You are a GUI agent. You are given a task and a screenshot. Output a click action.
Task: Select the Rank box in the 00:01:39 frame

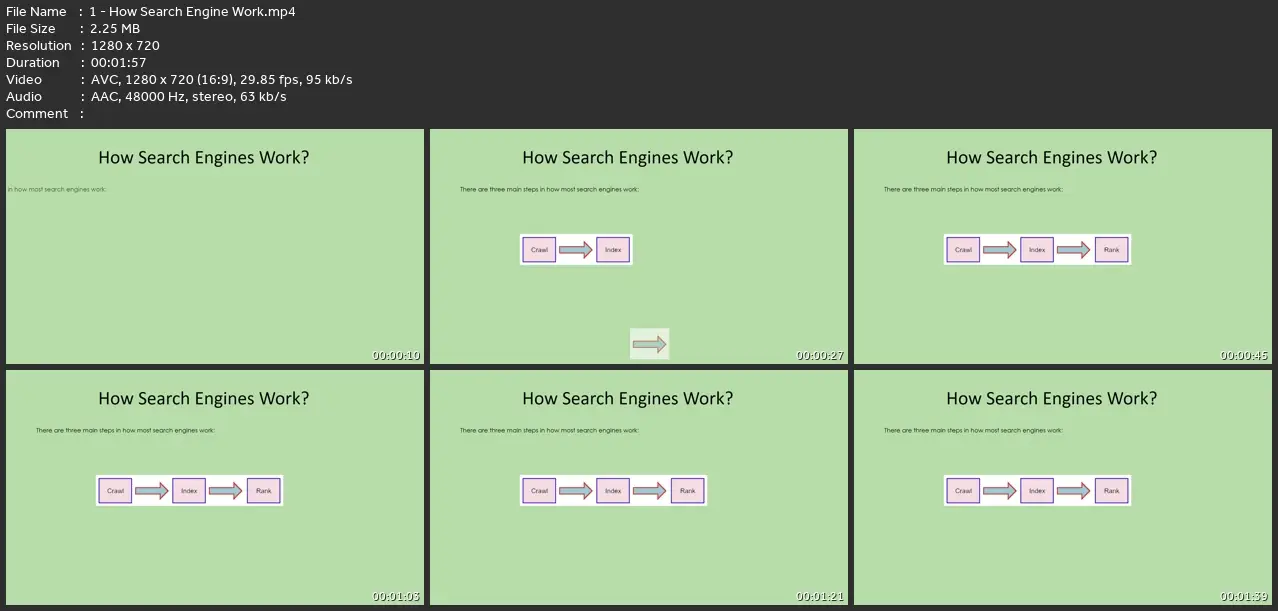tap(1112, 491)
